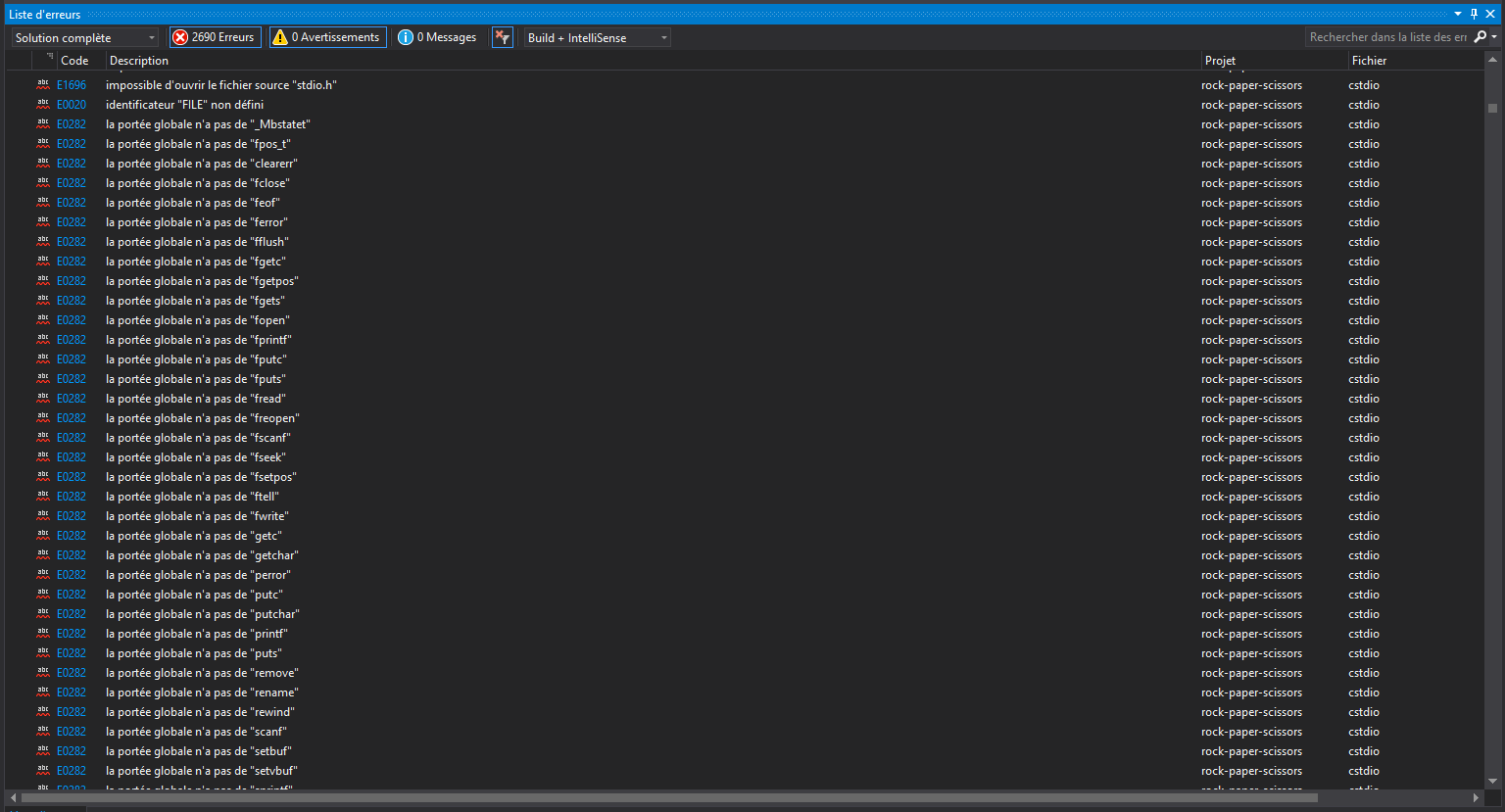Open the E1696 error code link
The image size is (1505, 812).
pyautogui.click(x=72, y=84)
